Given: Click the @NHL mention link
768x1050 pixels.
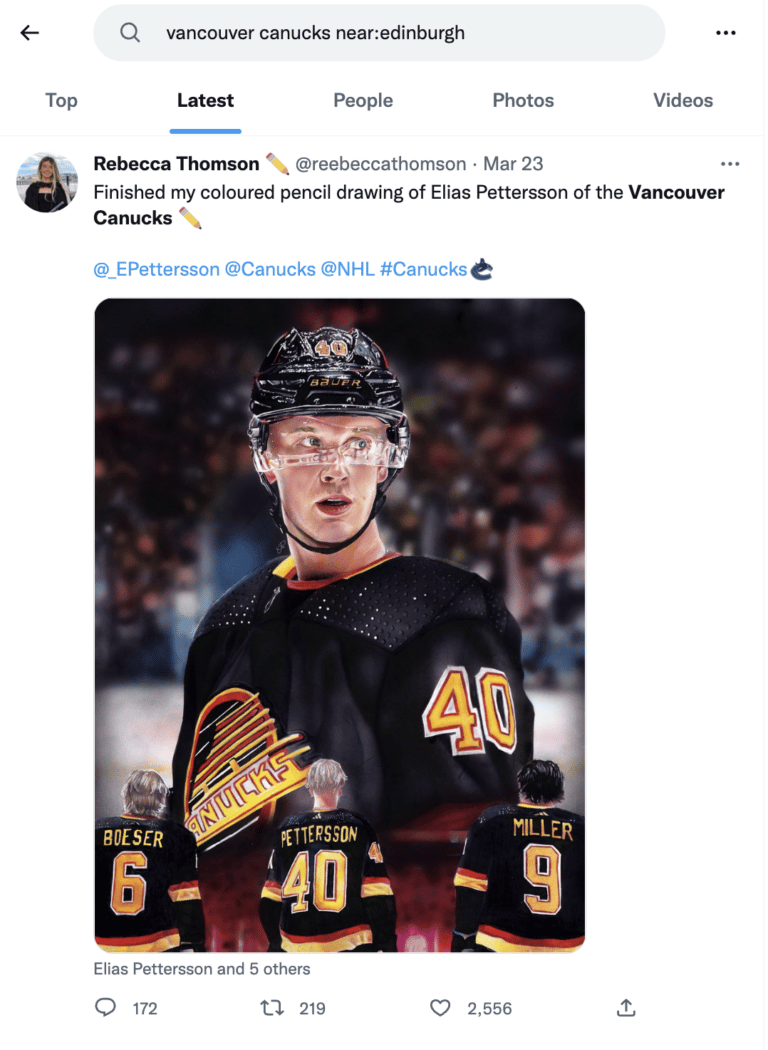Looking at the screenshot, I should 346,269.
